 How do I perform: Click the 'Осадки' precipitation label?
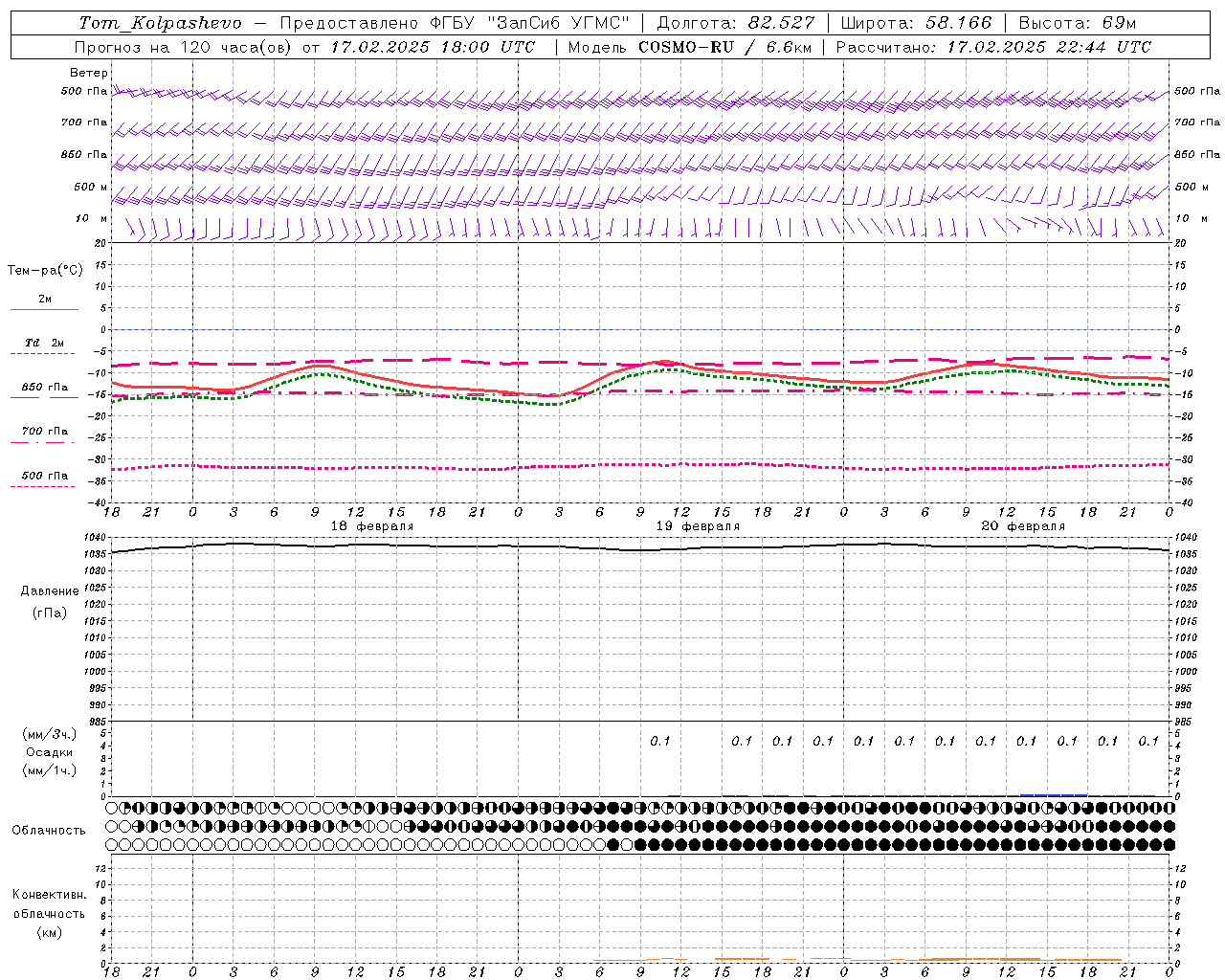[x=50, y=752]
